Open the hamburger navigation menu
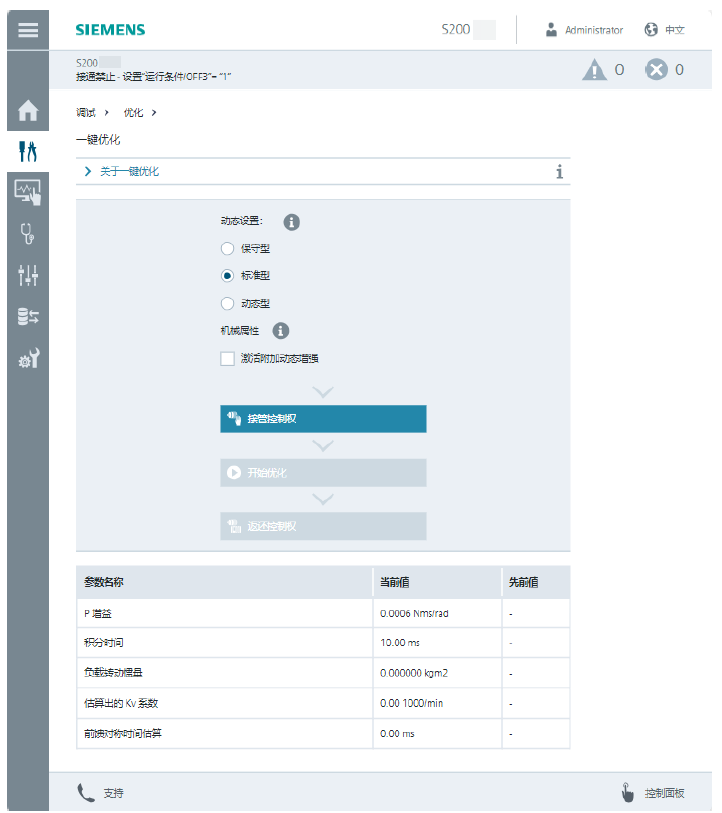Viewport: 722px width, 813px height. click(x=28, y=30)
